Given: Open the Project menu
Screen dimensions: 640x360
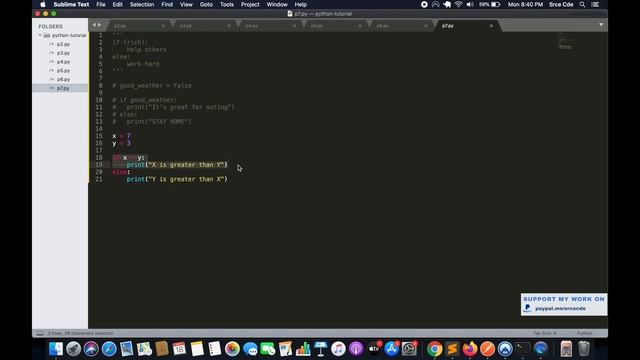Looking at the screenshot, I should coord(250,4).
